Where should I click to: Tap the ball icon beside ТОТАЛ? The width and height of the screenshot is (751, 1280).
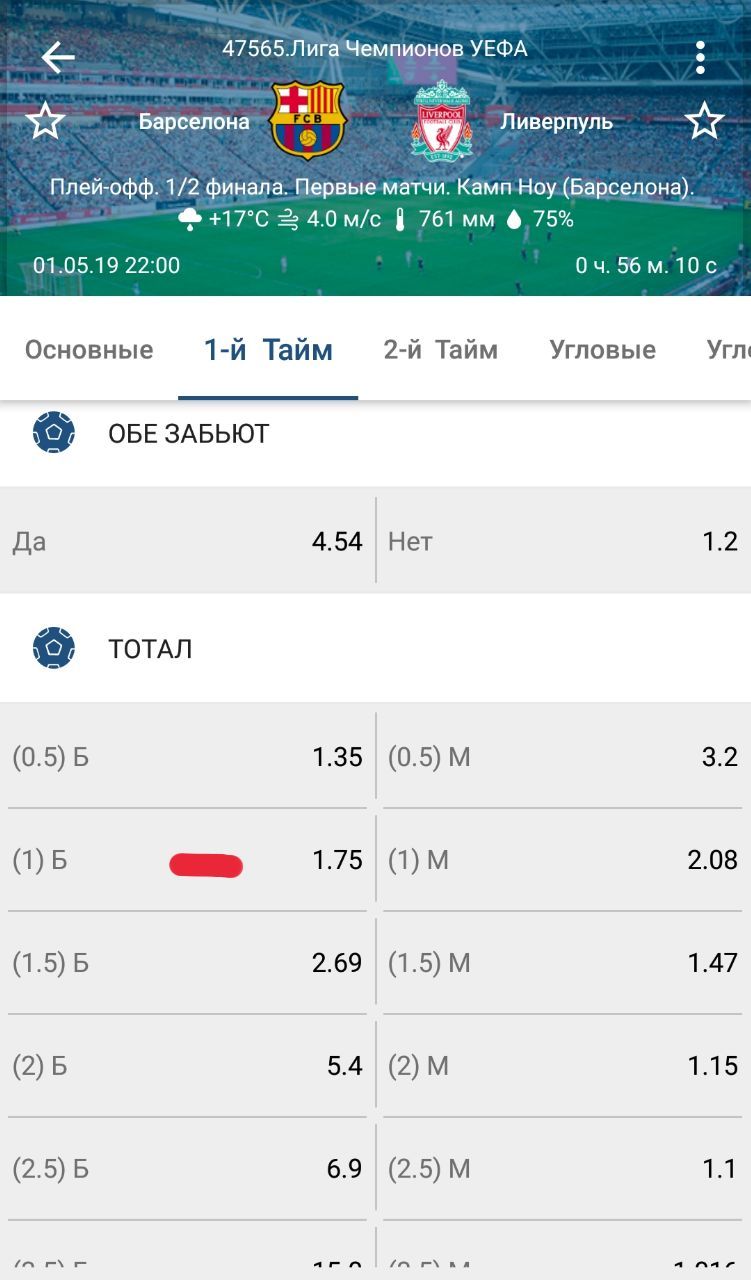click(x=54, y=649)
